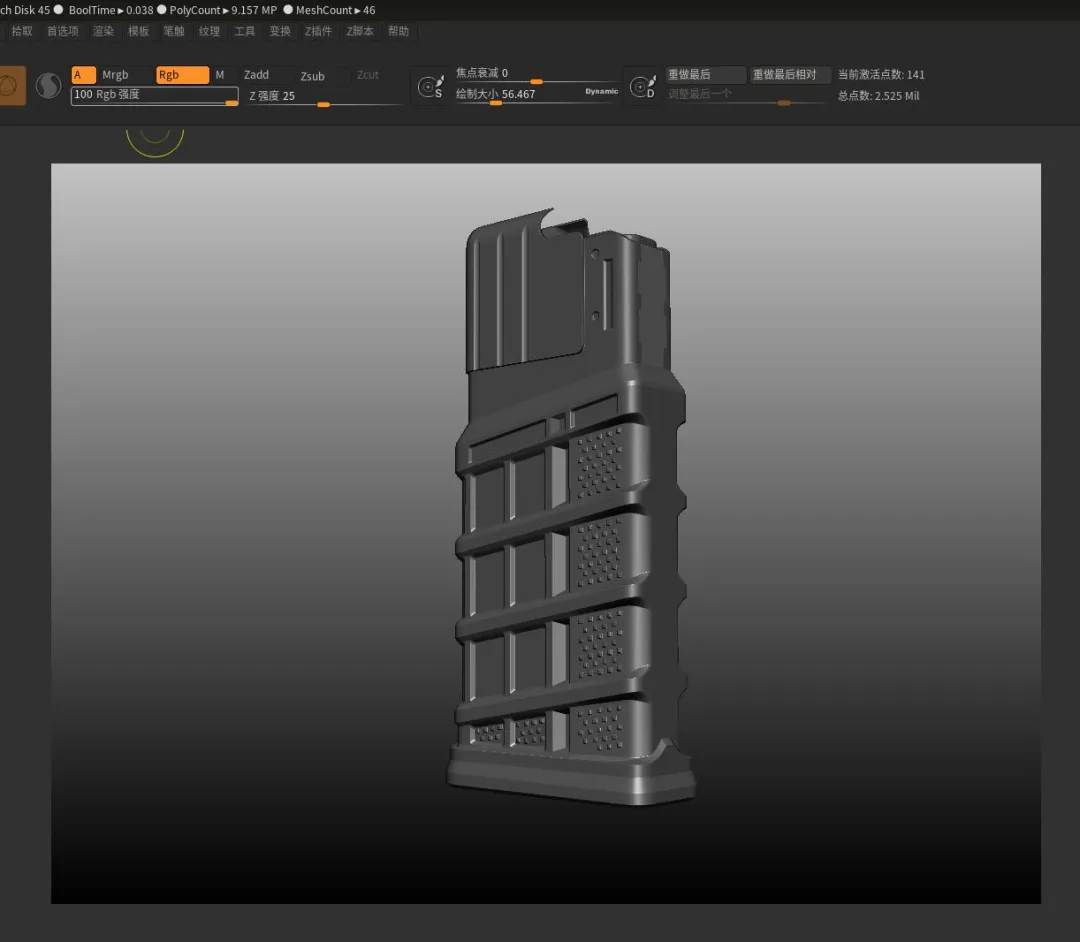Enable the M material channel
This screenshot has width=1080, height=942.
tap(220, 75)
